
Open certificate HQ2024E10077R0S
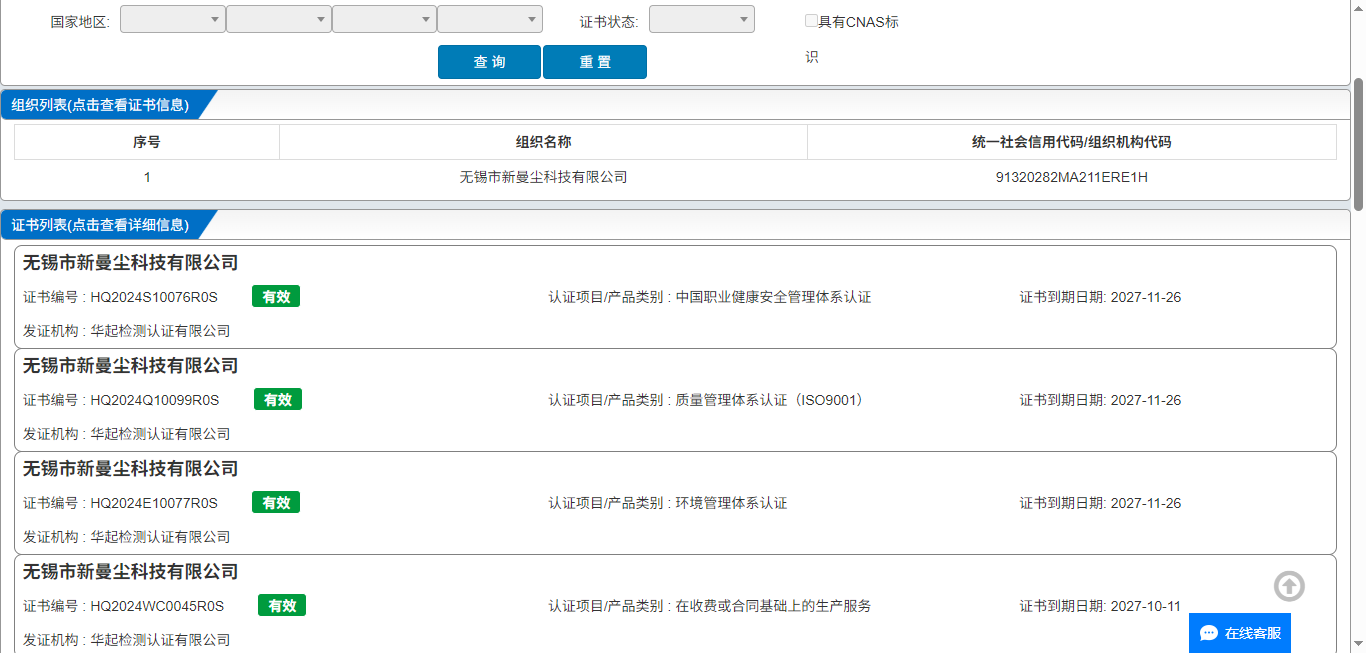tap(154, 503)
